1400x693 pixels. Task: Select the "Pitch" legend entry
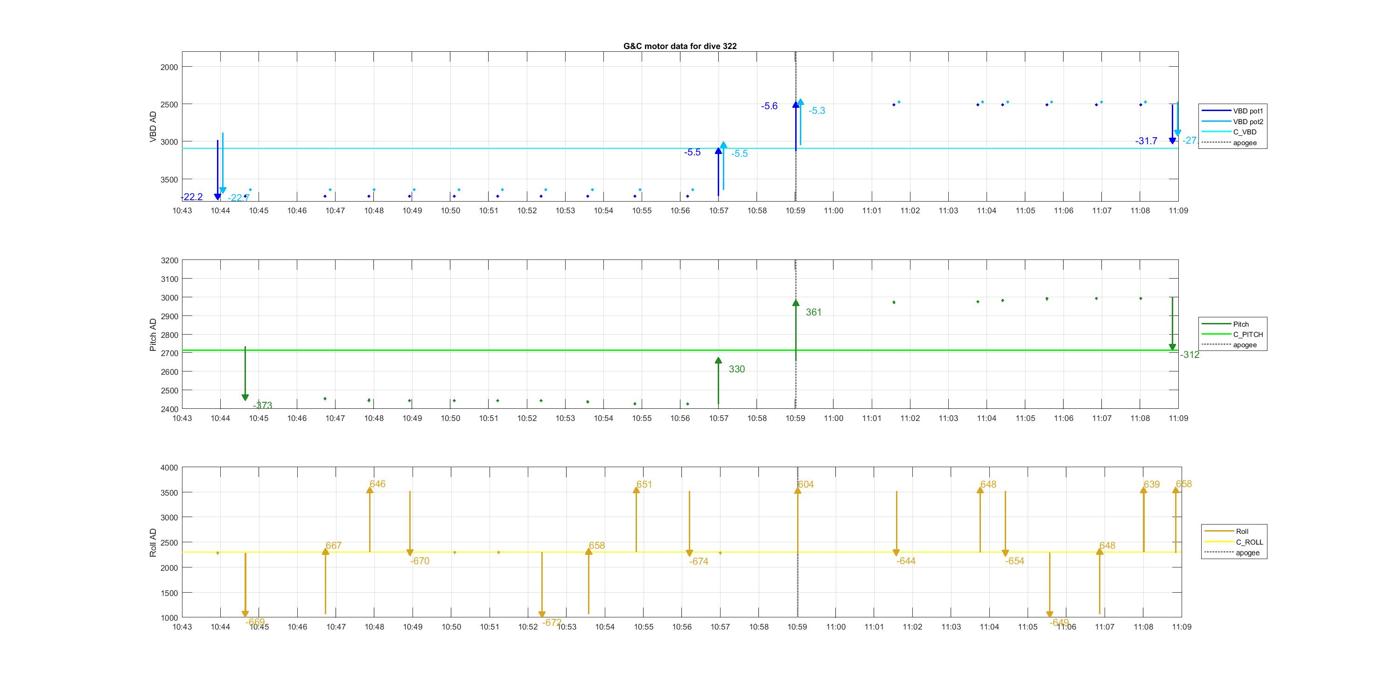1225,324
